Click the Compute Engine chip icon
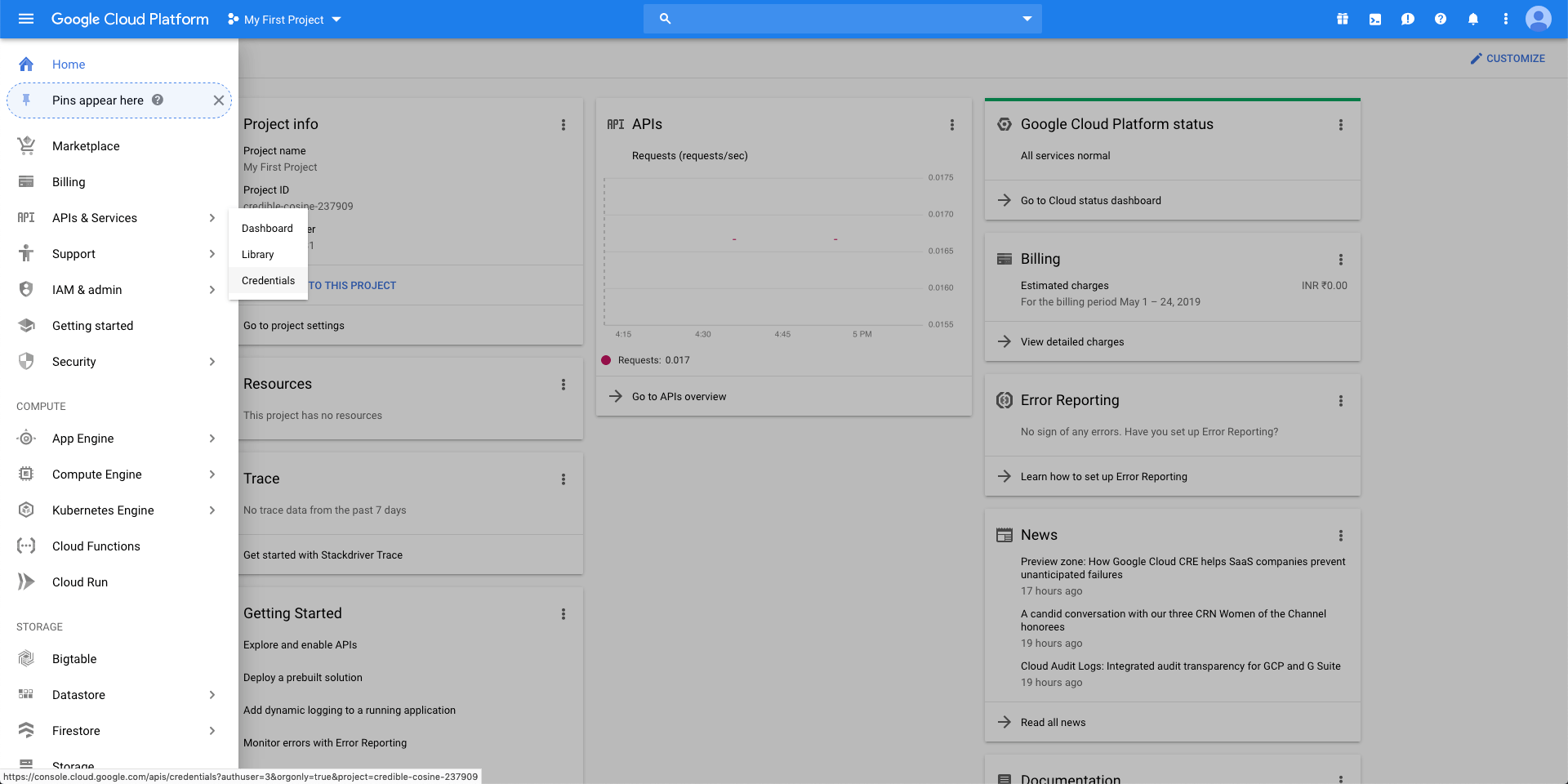Image resolution: width=1568 pixels, height=784 pixels. tap(26, 474)
